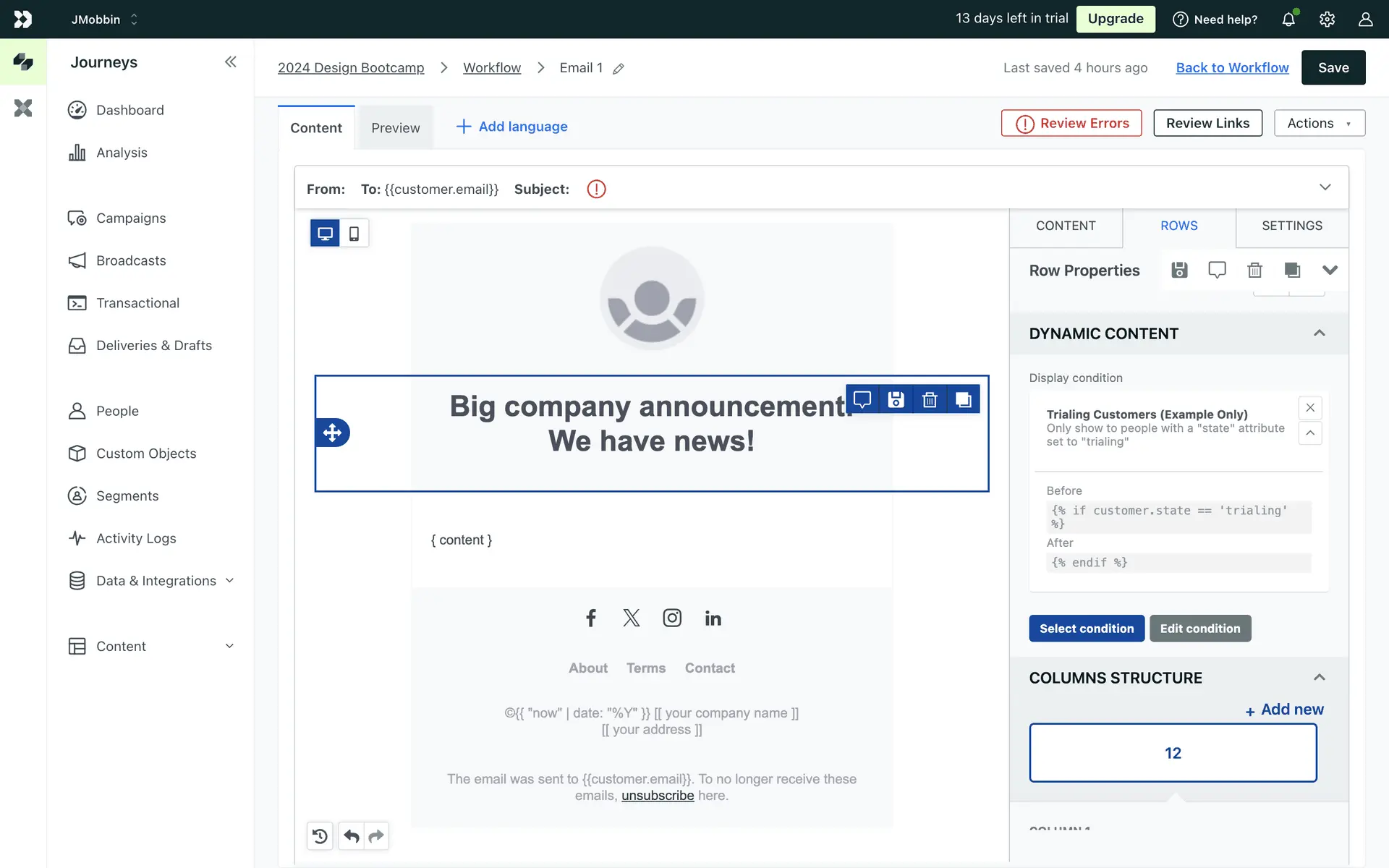Screen dimensions: 1389x868
Task: Select the 12 column structure box
Action: [x=1172, y=753]
